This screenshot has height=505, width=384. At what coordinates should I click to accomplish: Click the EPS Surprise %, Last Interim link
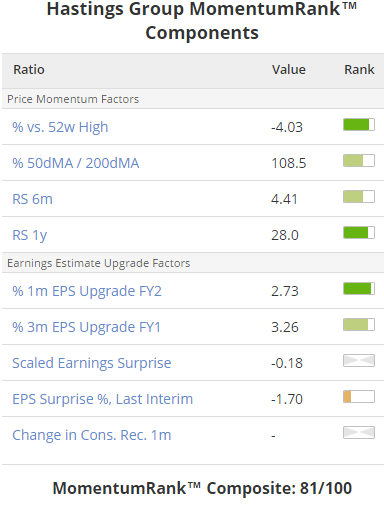(103, 399)
